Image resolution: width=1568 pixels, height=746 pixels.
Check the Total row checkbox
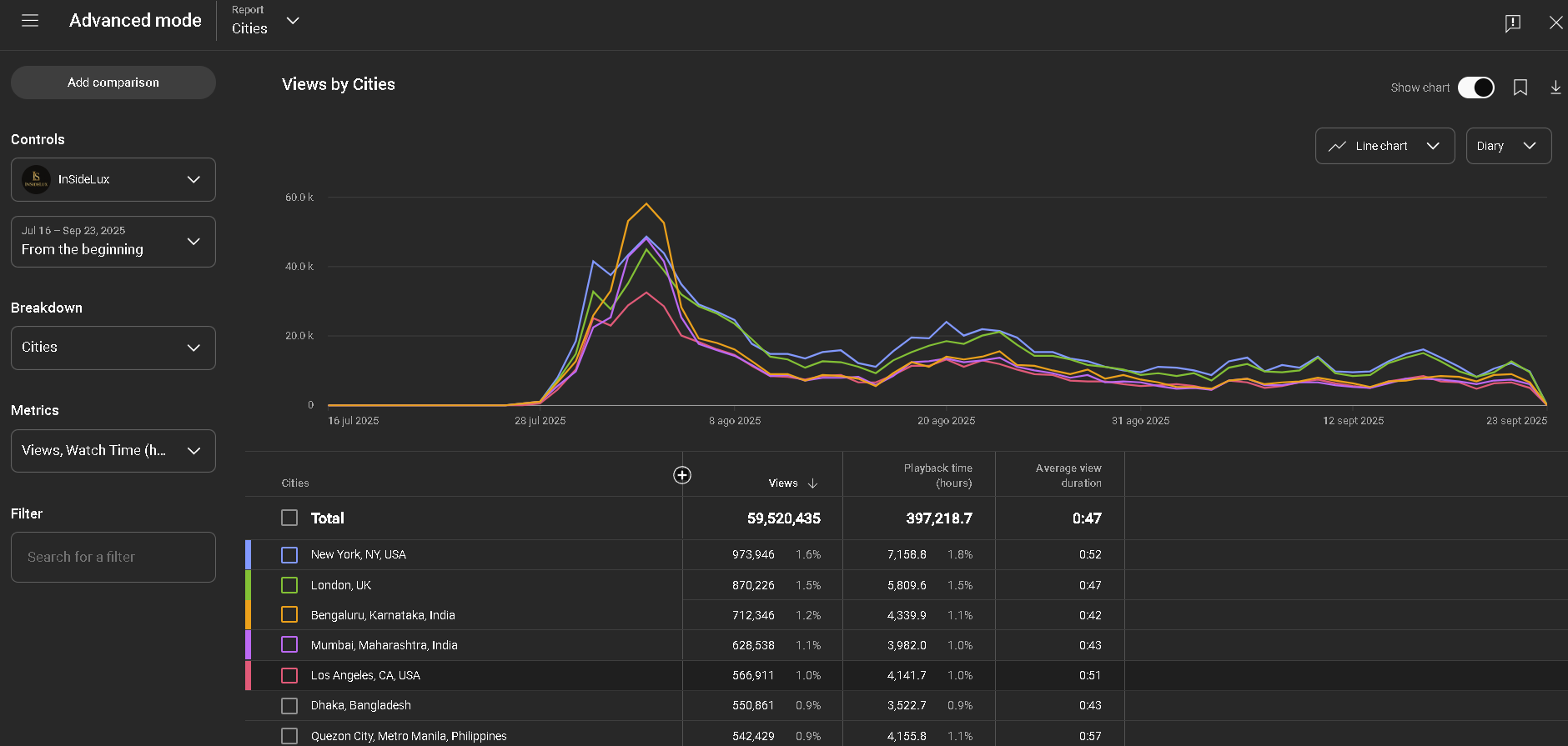(x=289, y=518)
